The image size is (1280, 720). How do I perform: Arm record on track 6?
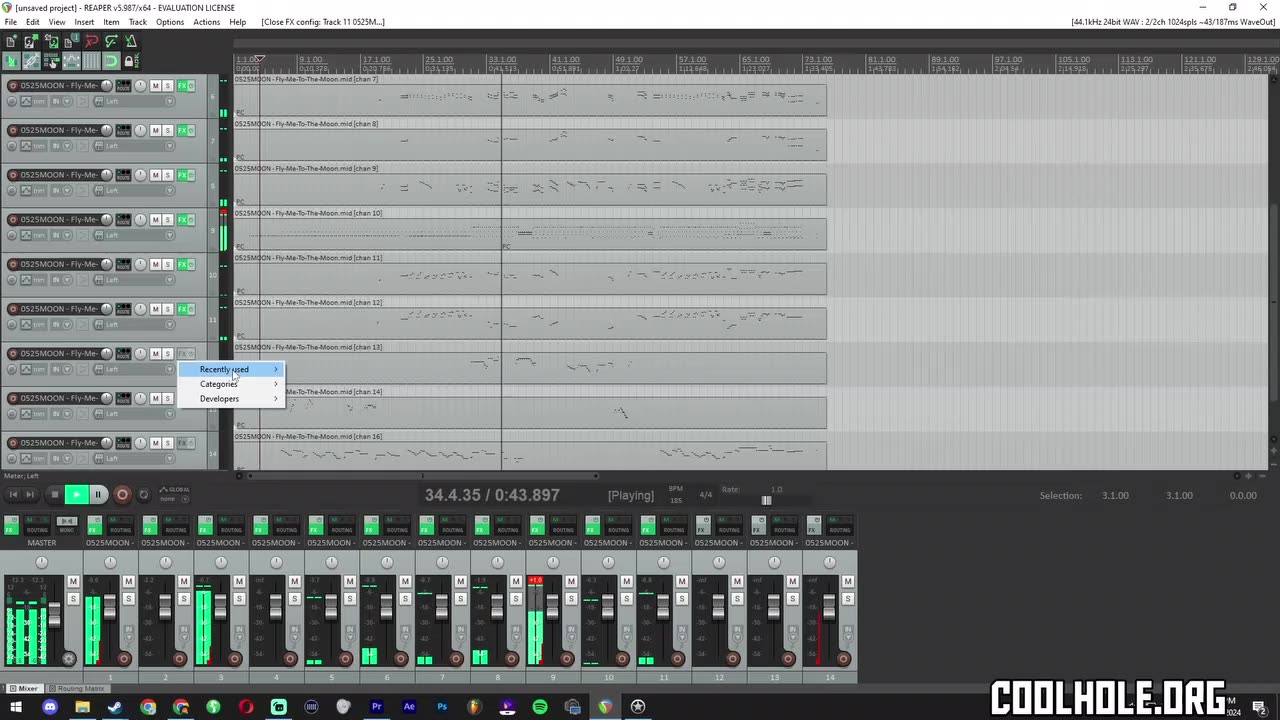tap(13, 86)
